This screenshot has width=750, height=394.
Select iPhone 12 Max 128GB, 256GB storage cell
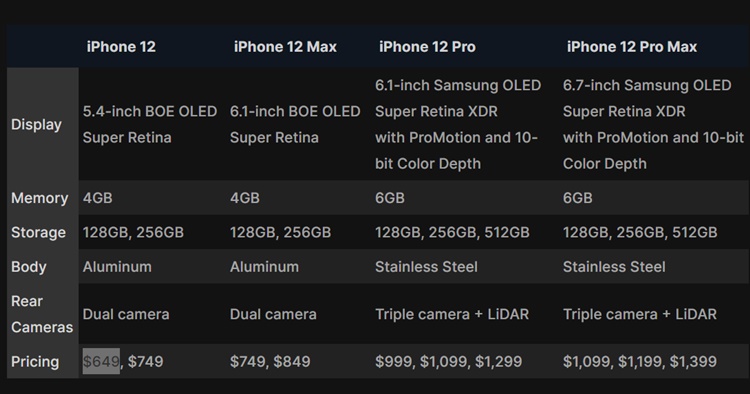coord(280,232)
